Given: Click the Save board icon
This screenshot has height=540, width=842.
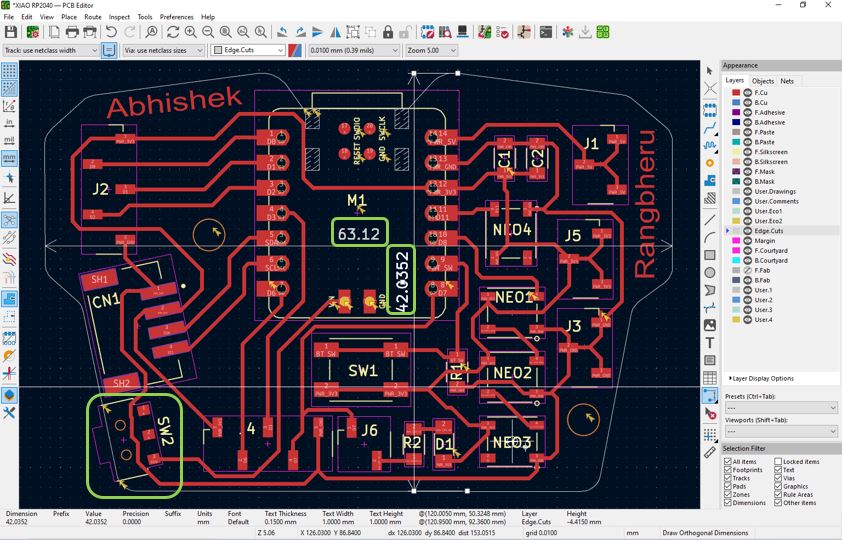Looking at the screenshot, I should [10, 32].
